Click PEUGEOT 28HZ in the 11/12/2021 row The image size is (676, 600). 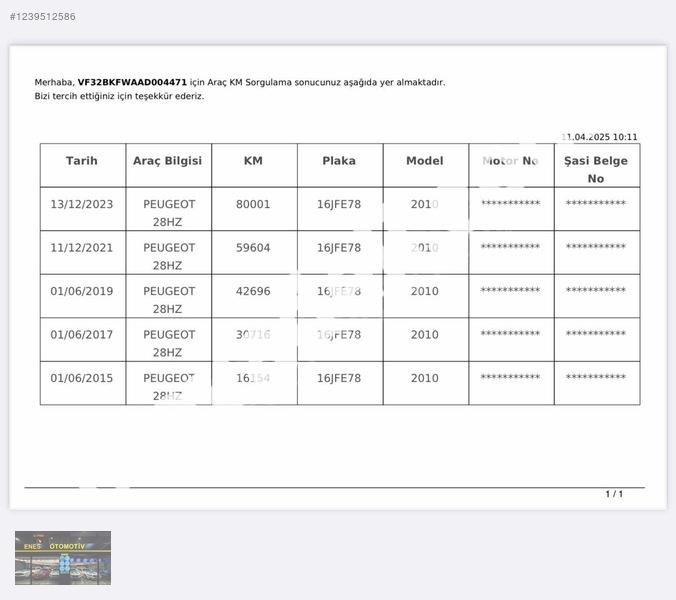[x=169, y=256]
